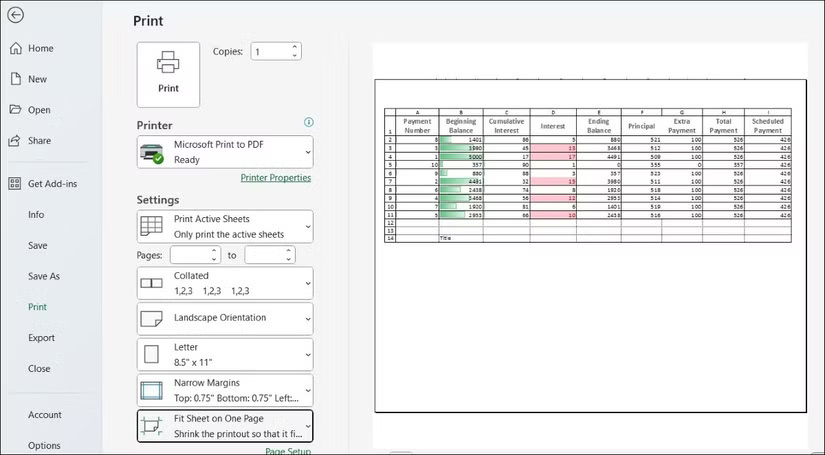Click 'Total Payment' header in preview

723,126
